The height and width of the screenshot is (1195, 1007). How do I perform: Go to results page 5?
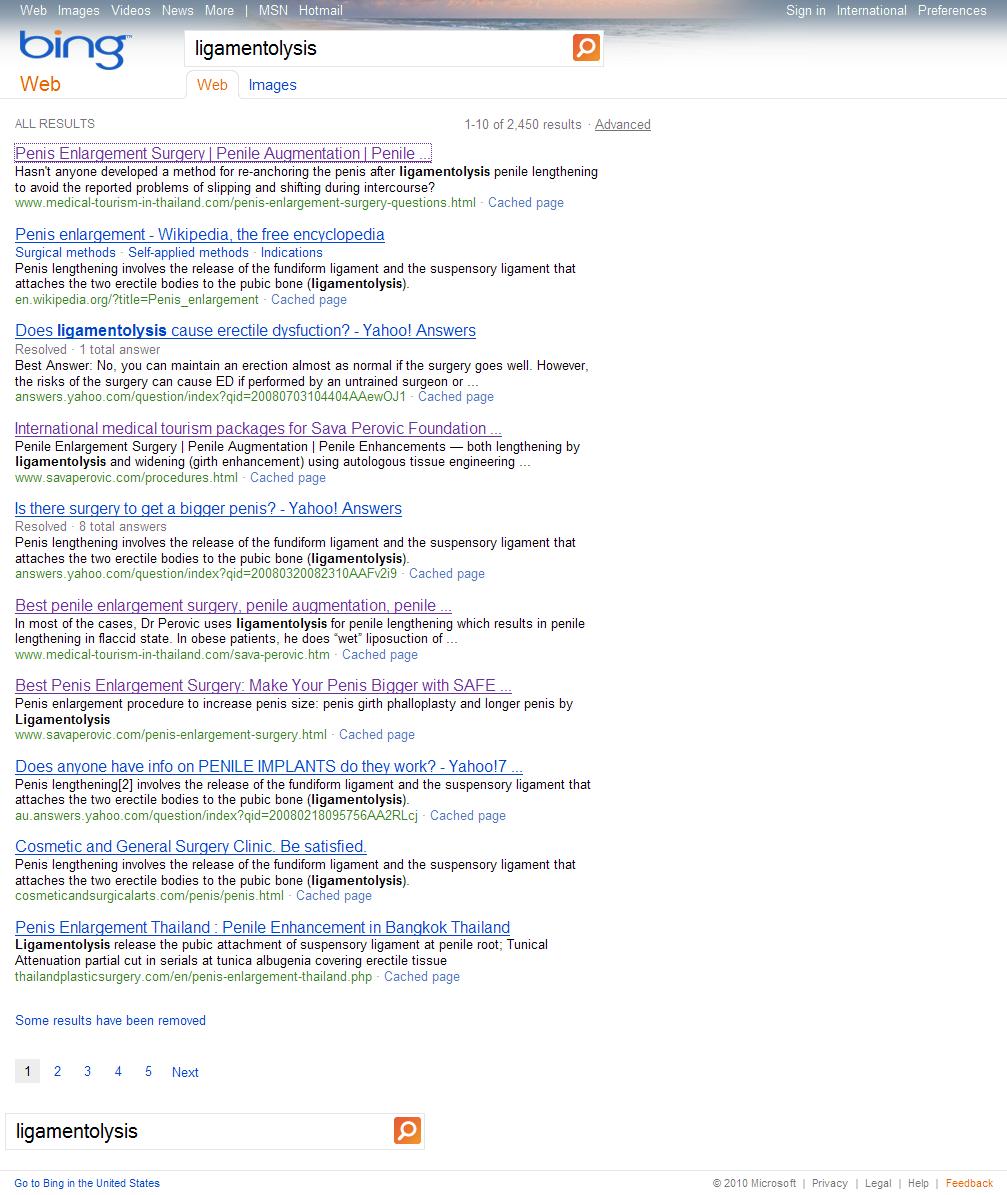tap(148, 1072)
